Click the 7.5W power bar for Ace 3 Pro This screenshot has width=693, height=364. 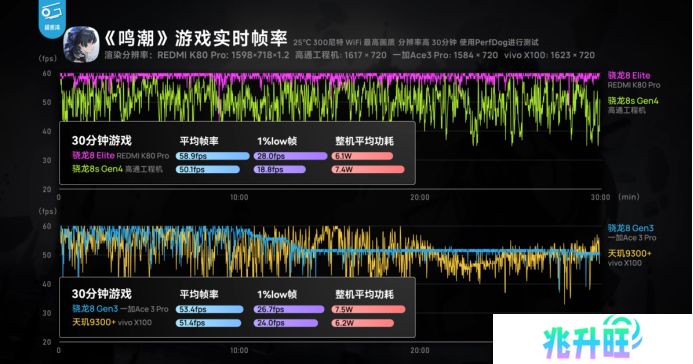(368, 309)
